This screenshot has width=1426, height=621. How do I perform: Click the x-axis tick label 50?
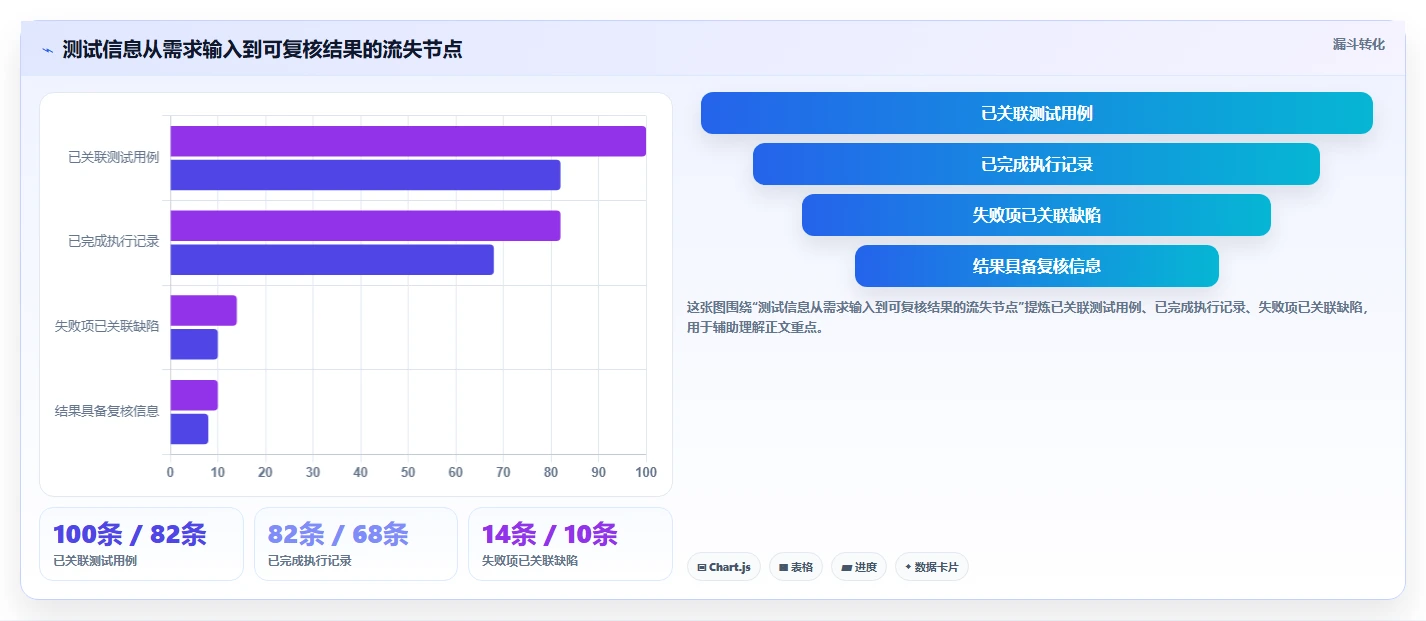click(408, 472)
